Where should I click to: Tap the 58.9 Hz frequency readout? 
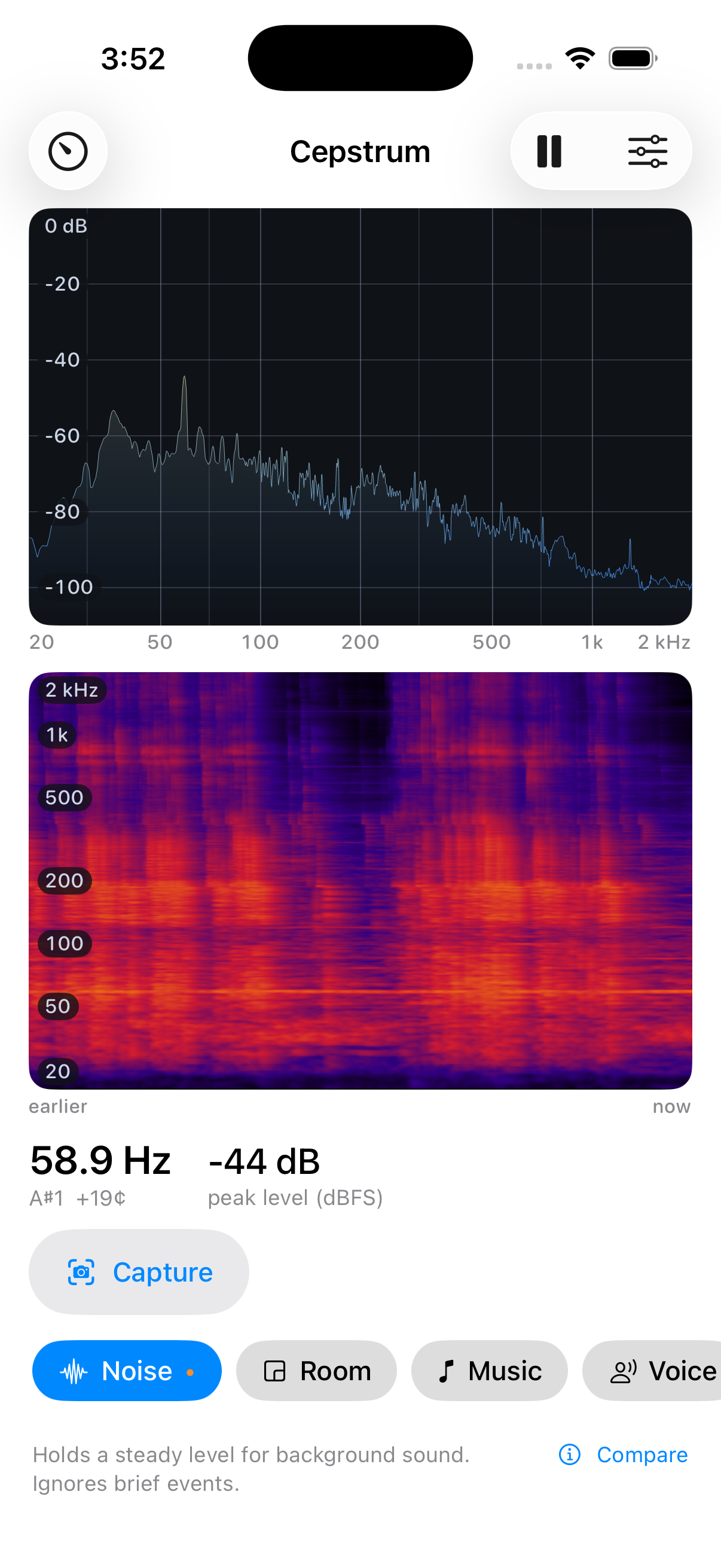coord(100,1160)
